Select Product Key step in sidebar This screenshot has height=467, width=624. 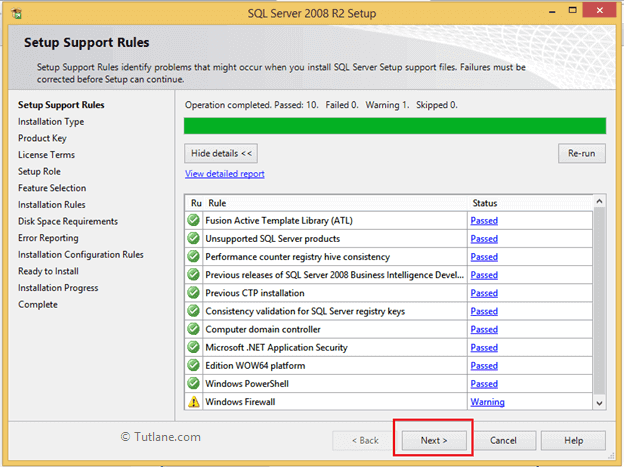tap(42, 138)
